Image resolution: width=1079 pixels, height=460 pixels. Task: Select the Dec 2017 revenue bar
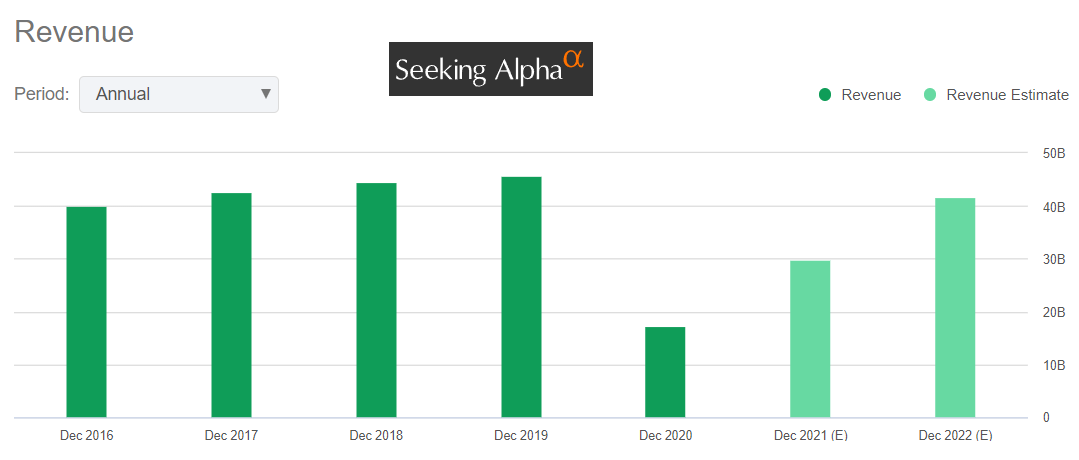pos(231,305)
